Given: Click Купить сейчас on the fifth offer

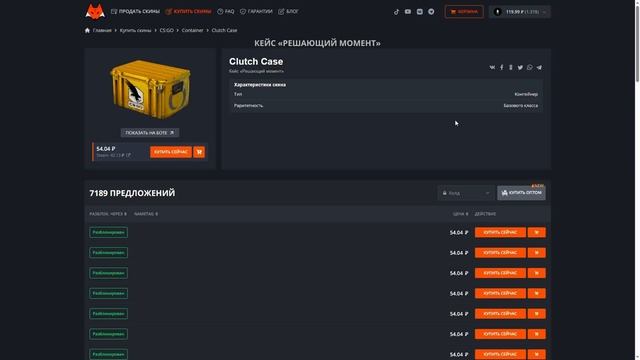Looking at the screenshot, I should [500, 313].
